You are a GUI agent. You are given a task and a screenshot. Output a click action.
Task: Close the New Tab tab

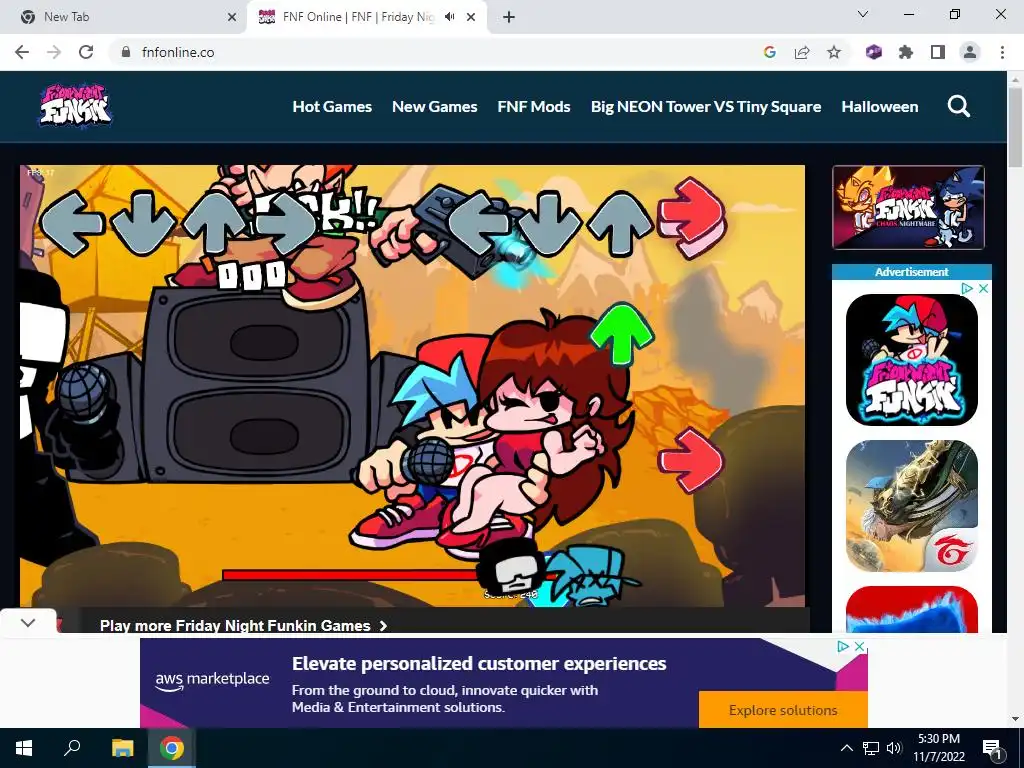pyautogui.click(x=232, y=17)
